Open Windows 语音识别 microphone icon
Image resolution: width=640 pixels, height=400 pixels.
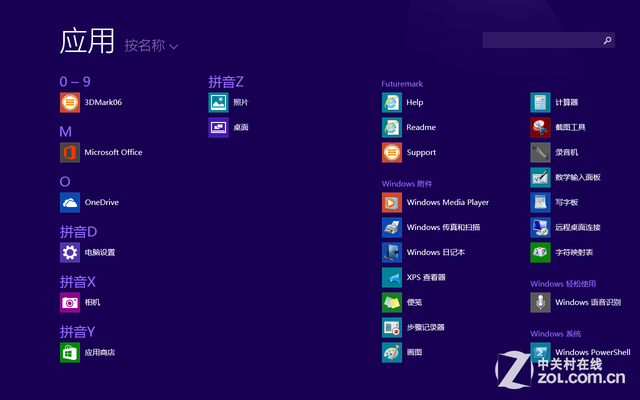coord(540,302)
